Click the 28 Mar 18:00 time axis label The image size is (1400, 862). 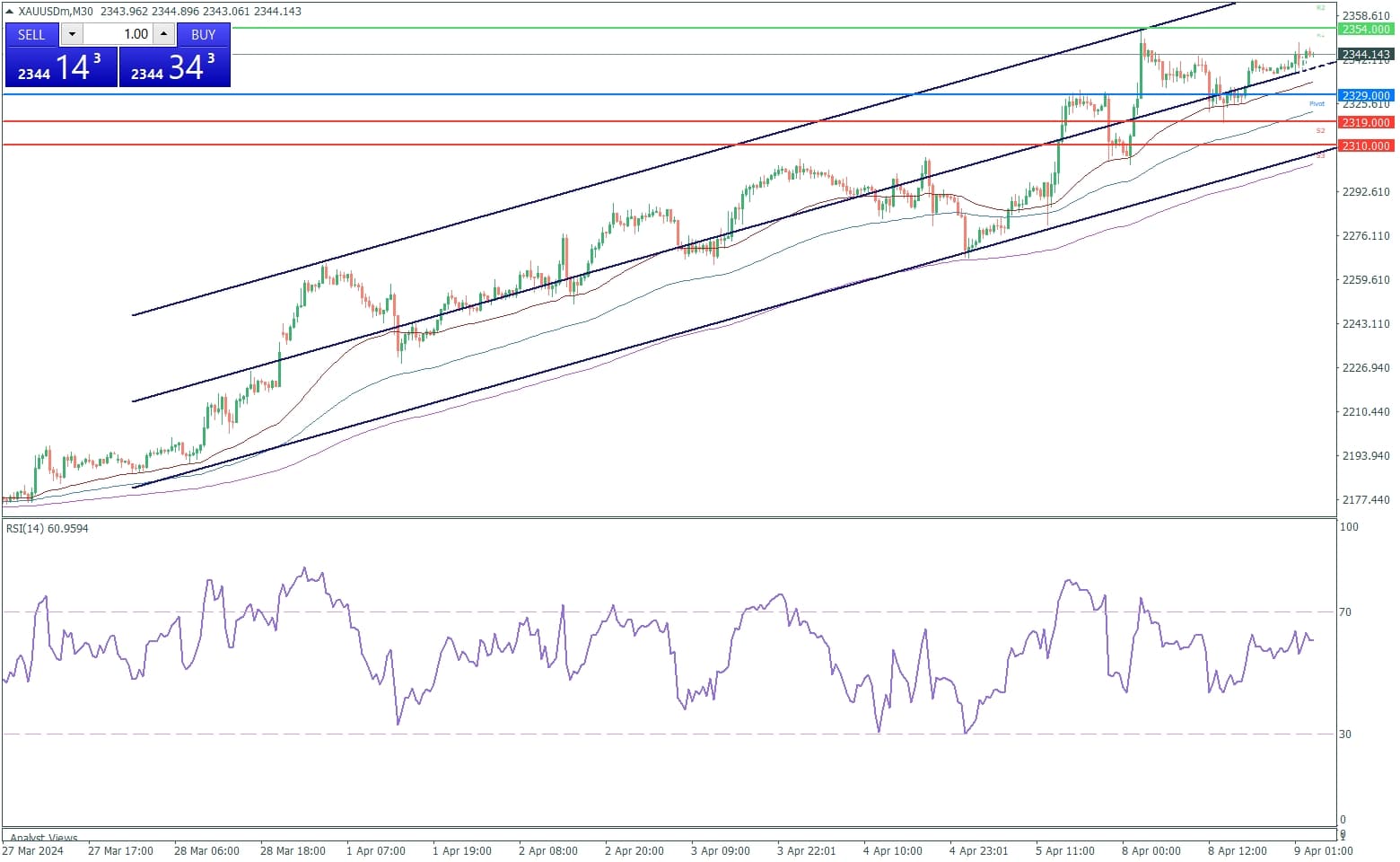tap(293, 851)
